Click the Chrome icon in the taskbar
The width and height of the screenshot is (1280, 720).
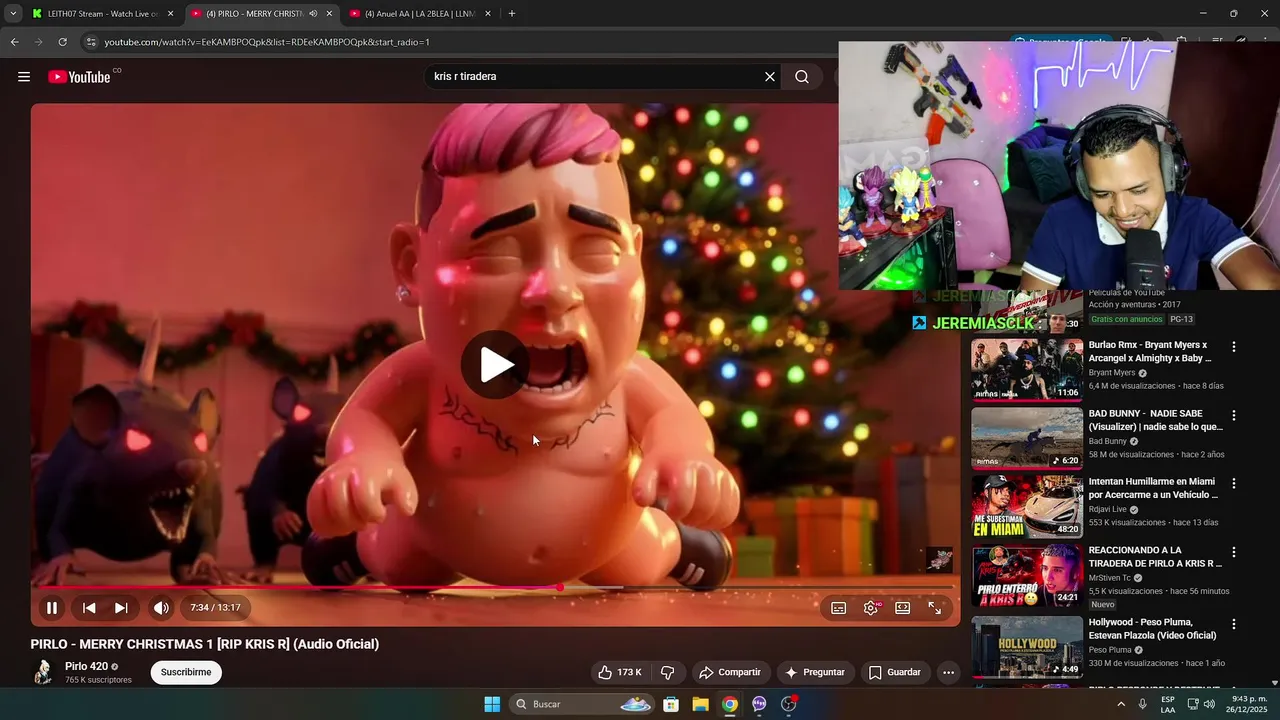click(730, 704)
